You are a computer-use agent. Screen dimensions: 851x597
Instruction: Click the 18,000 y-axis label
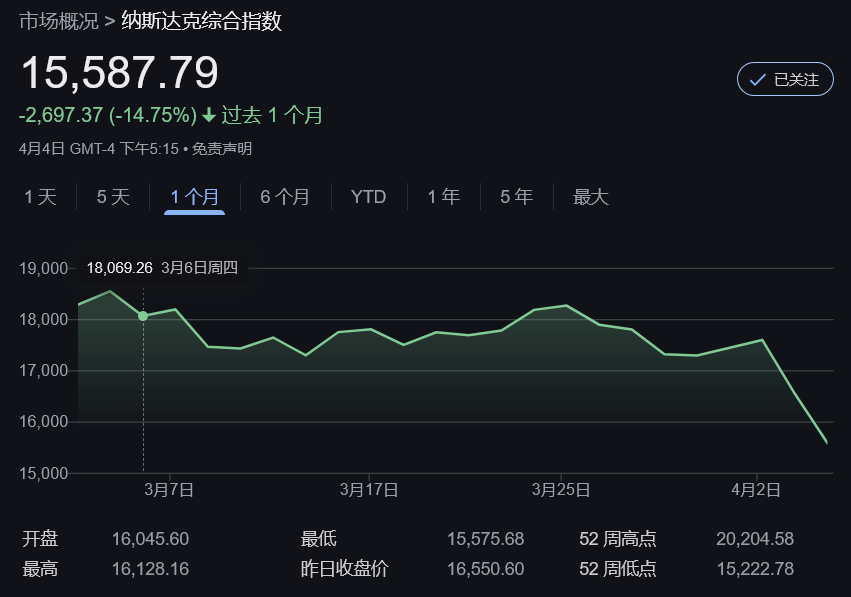coord(43,319)
